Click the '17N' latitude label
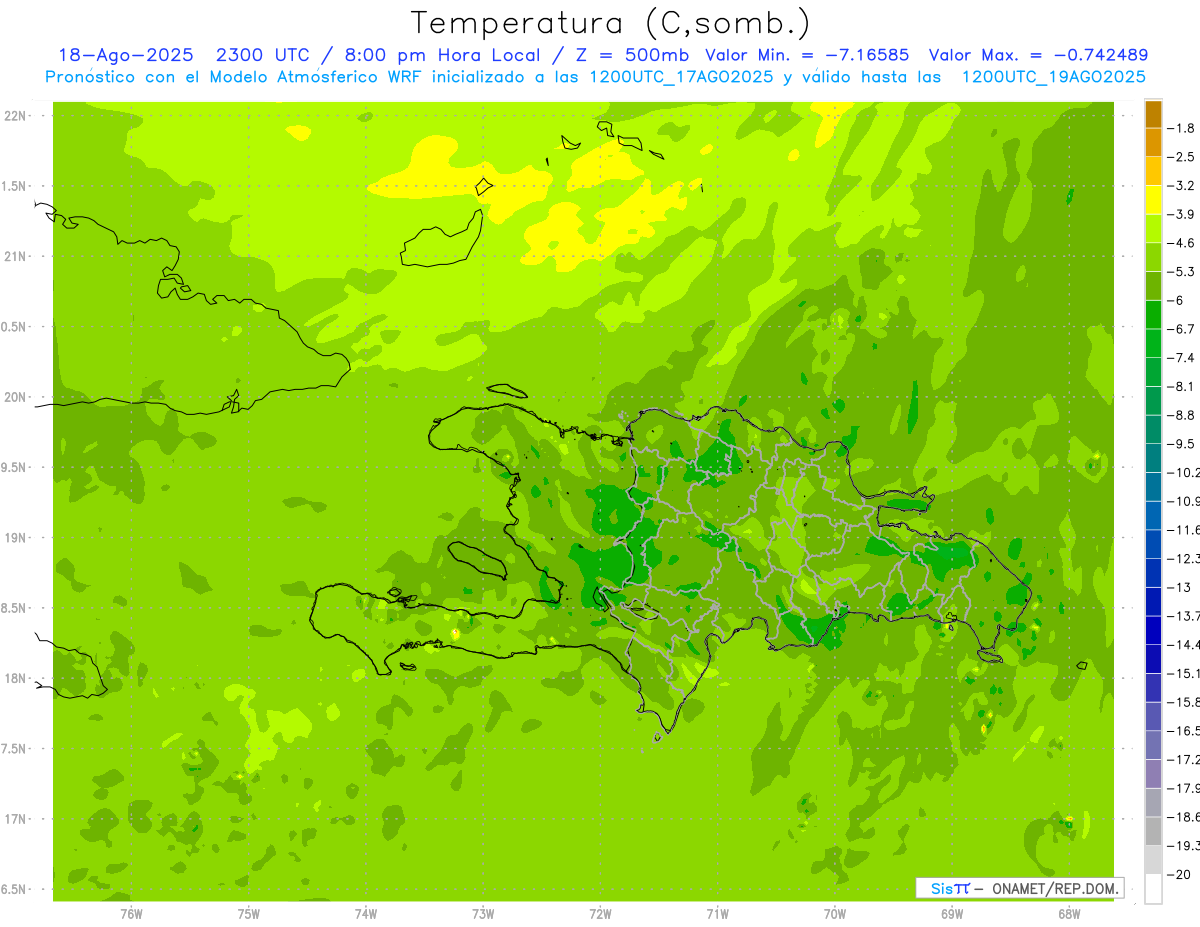Viewport: 1200px width, 927px height. (x=16, y=819)
